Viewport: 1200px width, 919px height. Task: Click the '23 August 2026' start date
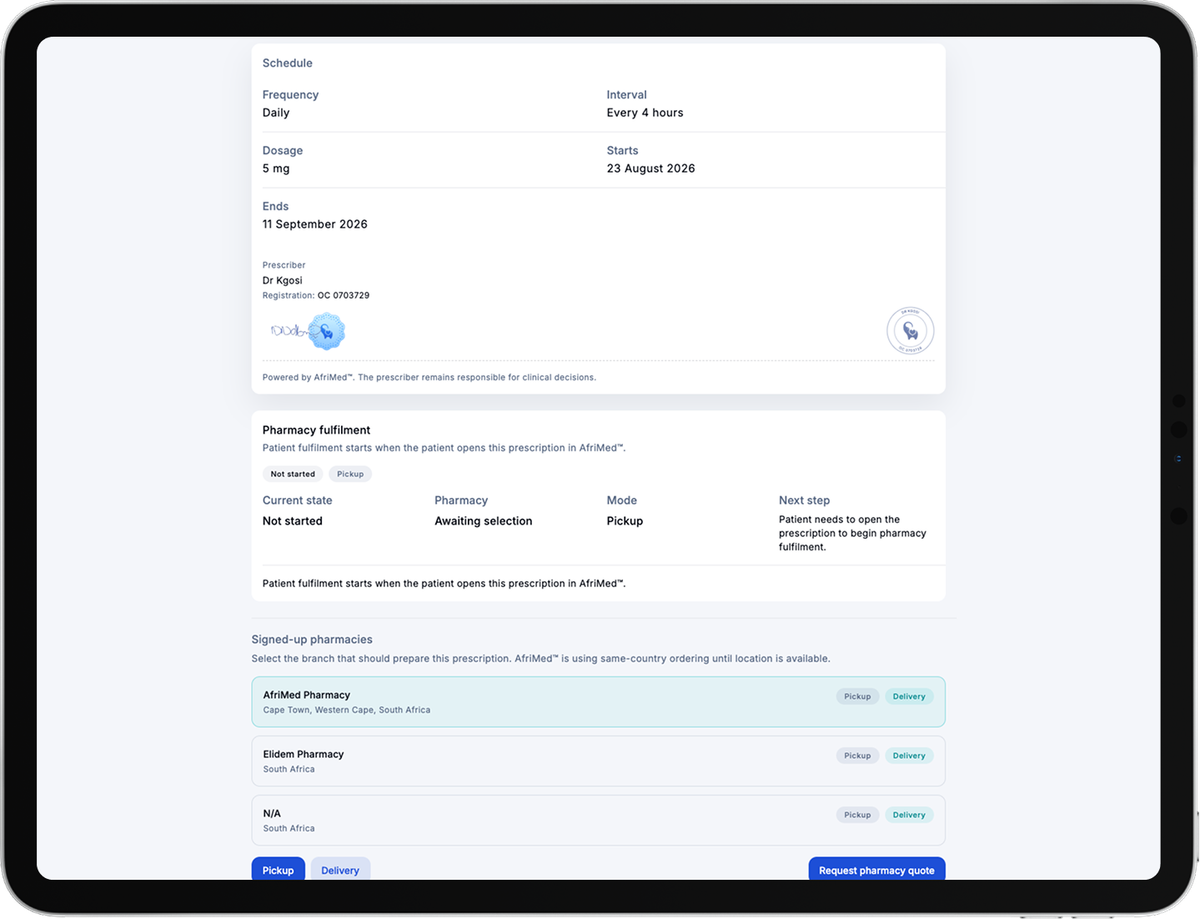tap(651, 169)
